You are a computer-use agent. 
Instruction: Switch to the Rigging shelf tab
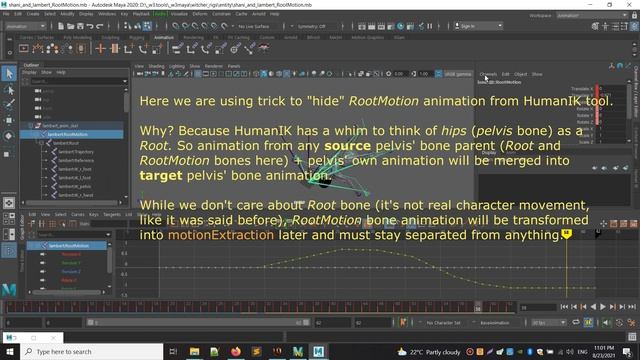pyautogui.click(x=136, y=38)
